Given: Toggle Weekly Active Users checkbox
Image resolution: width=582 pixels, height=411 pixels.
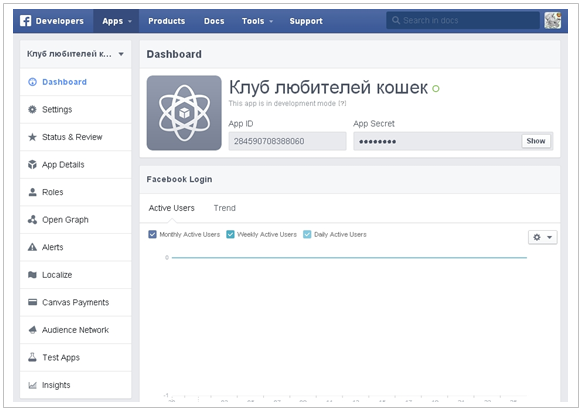Looking at the screenshot, I should coord(230,234).
